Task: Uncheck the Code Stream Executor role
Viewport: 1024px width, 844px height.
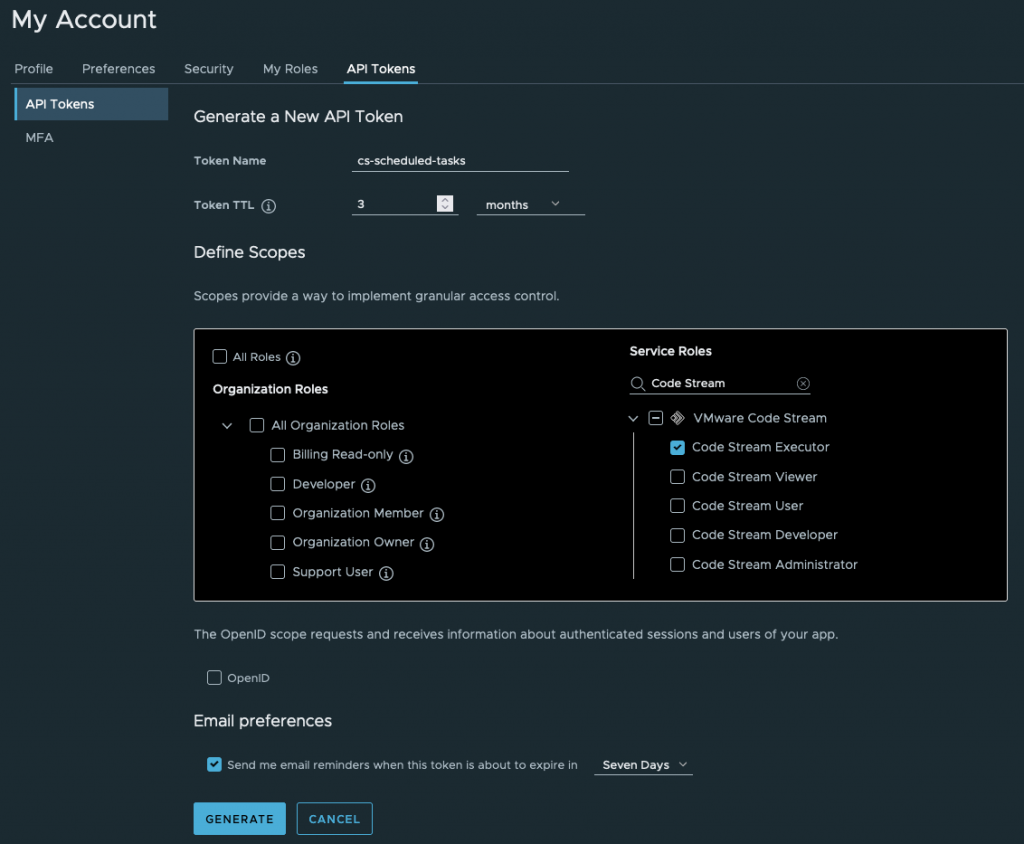Action: [677, 447]
